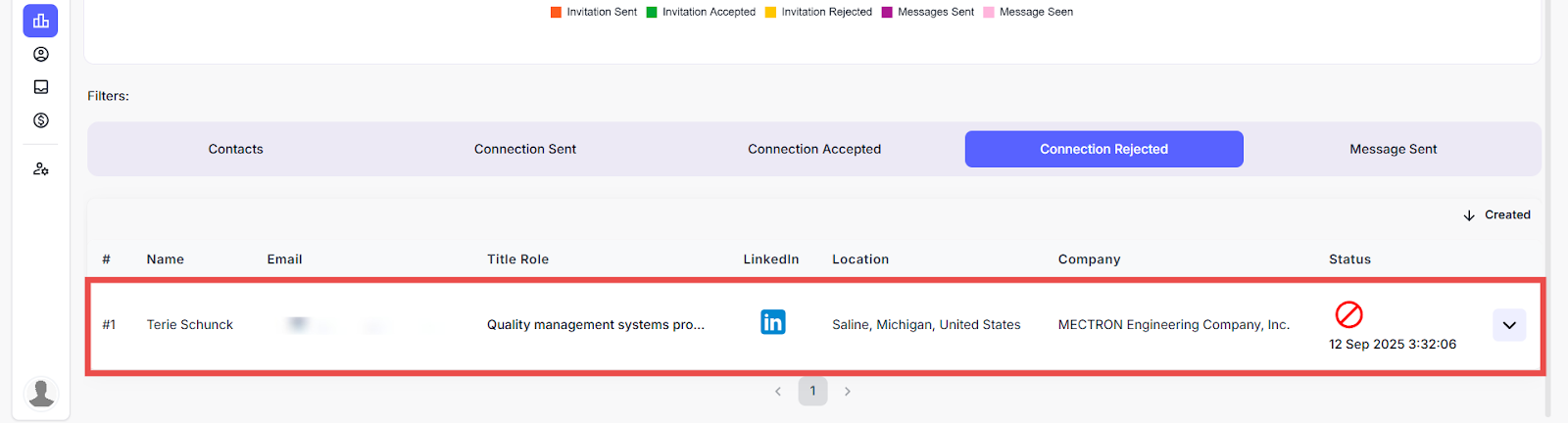Go to next page of results
This screenshot has height=423, width=1568.
click(x=847, y=392)
